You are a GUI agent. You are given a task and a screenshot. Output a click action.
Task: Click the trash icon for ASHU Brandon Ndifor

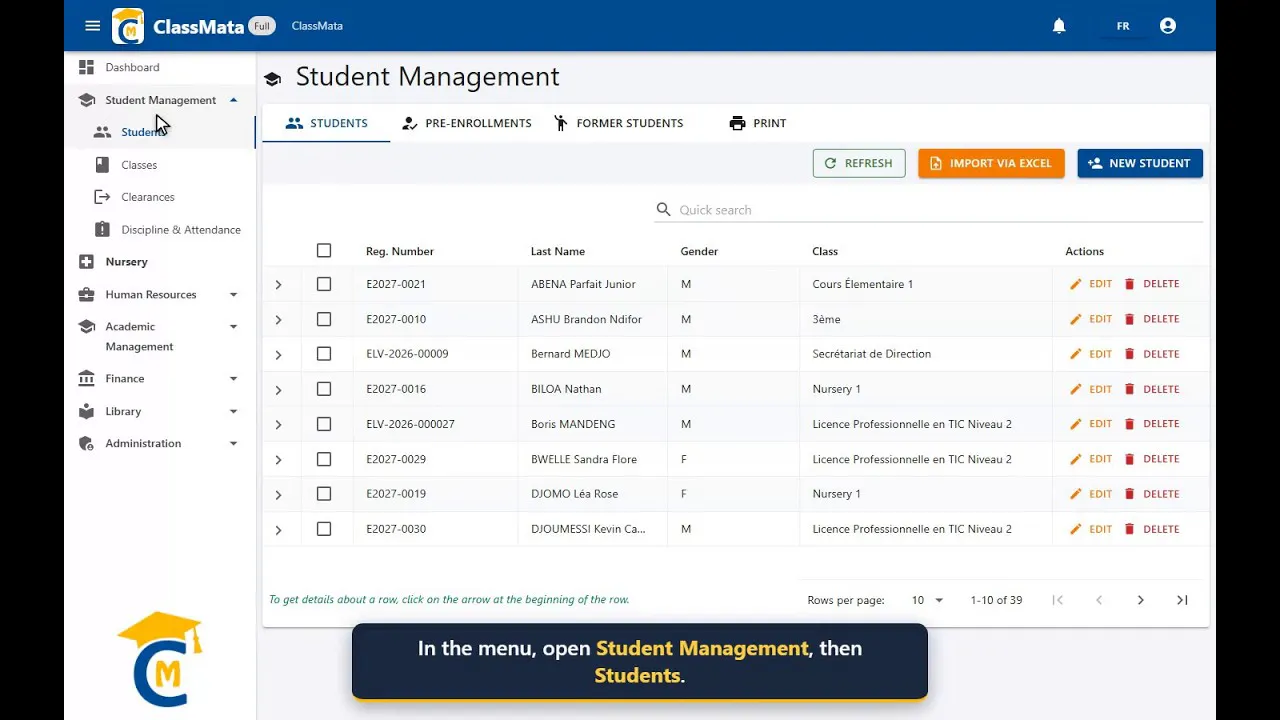click(x=1130, y=319)
